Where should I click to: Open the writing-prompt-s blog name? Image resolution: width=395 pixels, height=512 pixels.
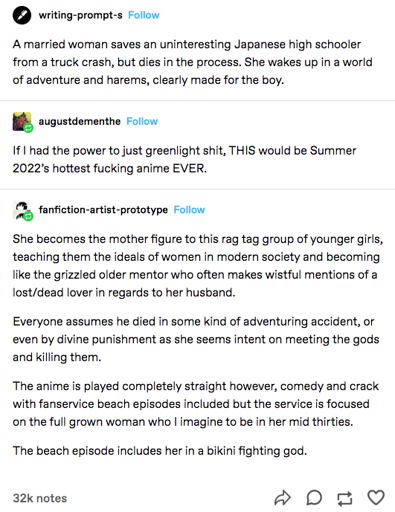pos(80,15)
